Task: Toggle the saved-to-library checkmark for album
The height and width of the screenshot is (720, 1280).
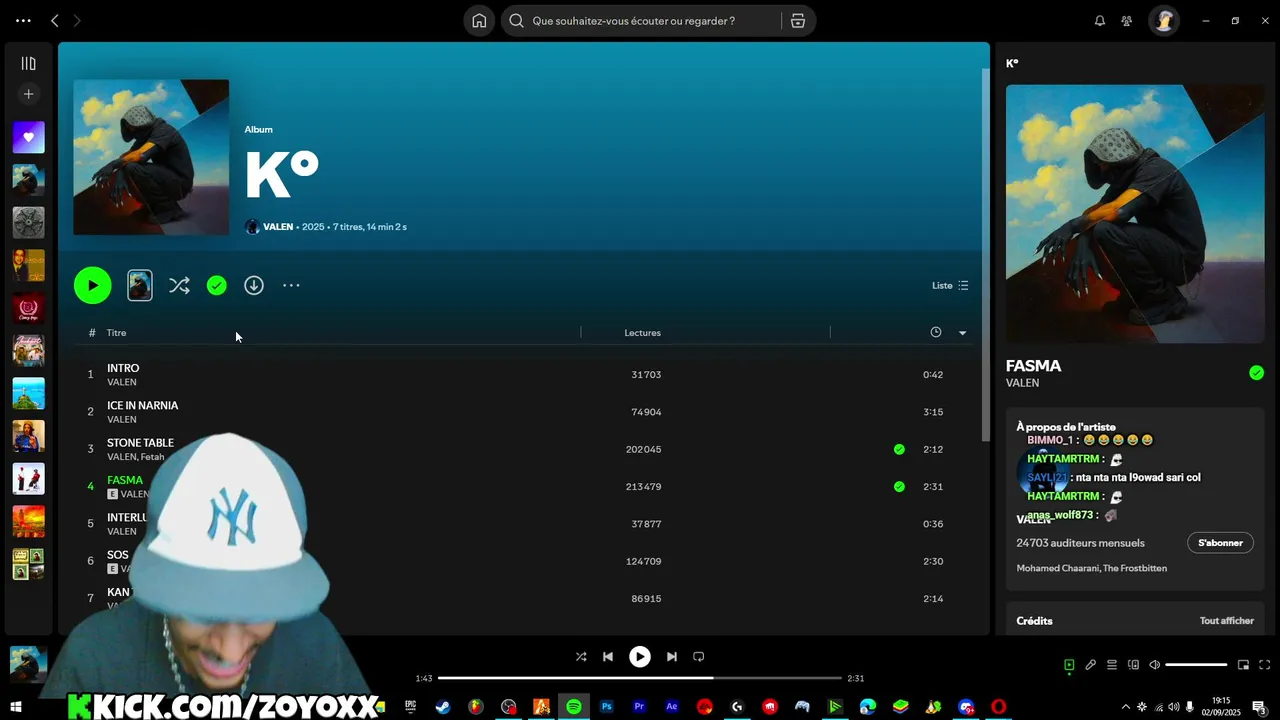Action: pyautogui.click(x=217, y=286)
